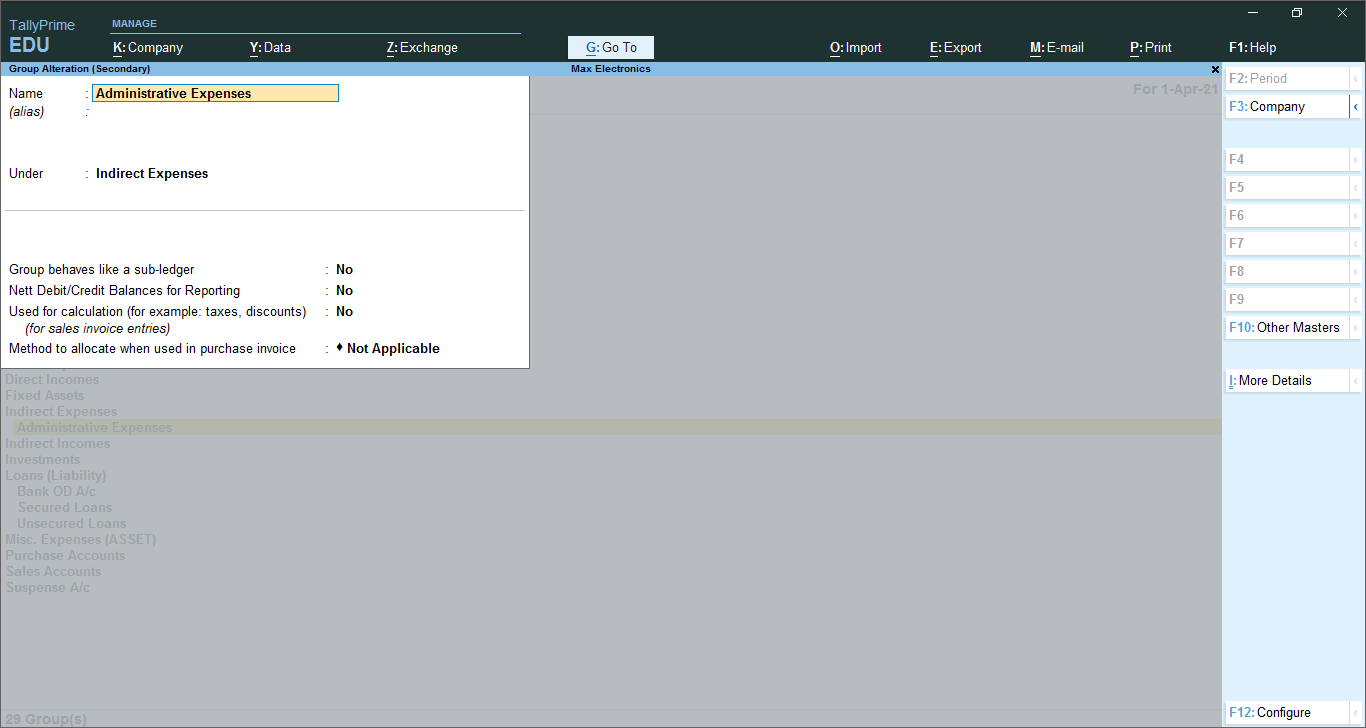This screenshot has width=1366, height=728.
Task: Click the F4 button in the sidebar
Action: (x=1287, y=159)
